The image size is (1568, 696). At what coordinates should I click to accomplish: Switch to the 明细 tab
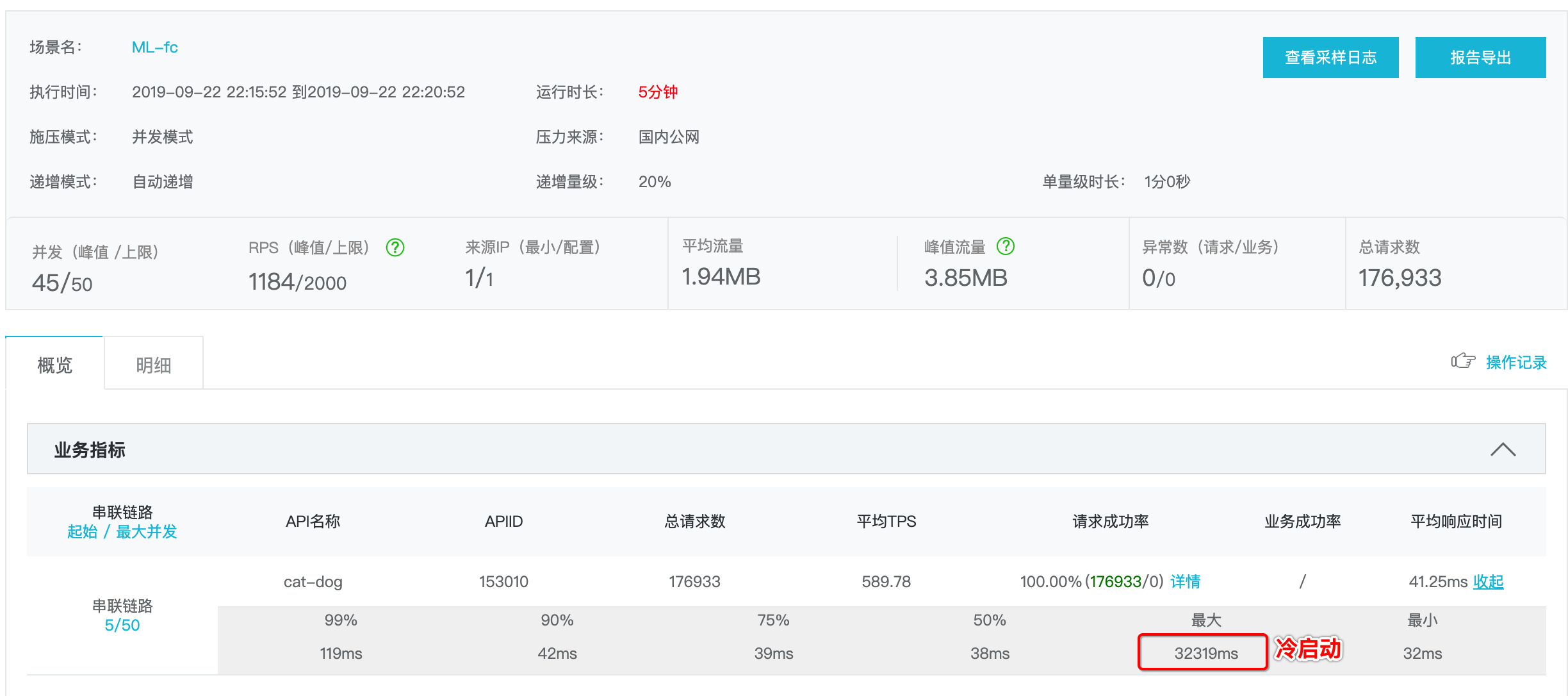point(154,365)
